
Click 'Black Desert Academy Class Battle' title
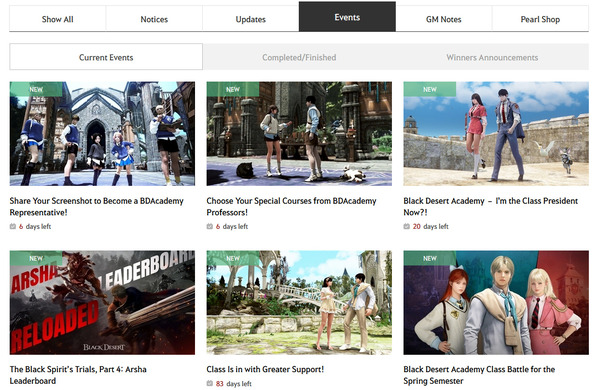tap(479, 375)
